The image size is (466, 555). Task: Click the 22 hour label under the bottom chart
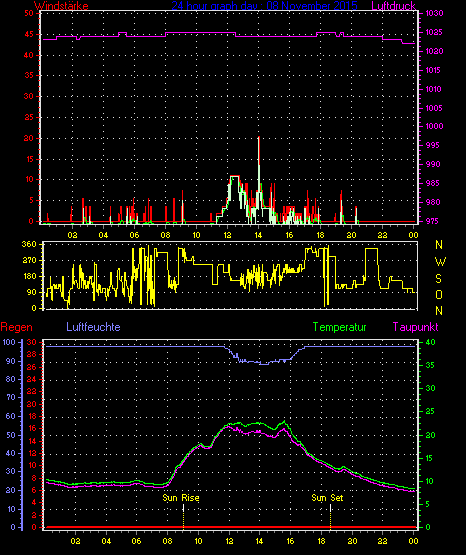tap(382, 541)
